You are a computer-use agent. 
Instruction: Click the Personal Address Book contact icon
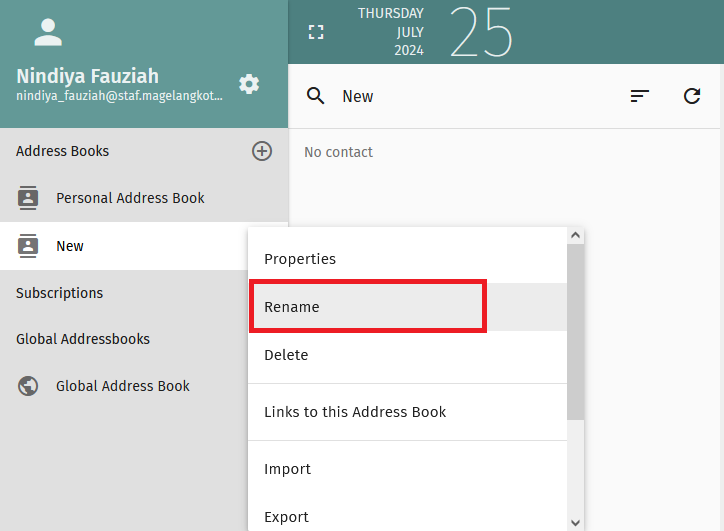pos(29,198)
